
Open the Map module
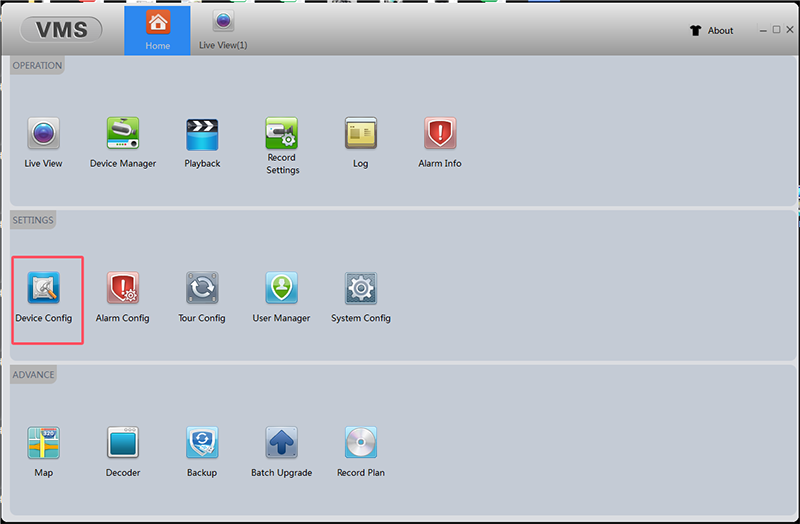click(x=44, y=443)
